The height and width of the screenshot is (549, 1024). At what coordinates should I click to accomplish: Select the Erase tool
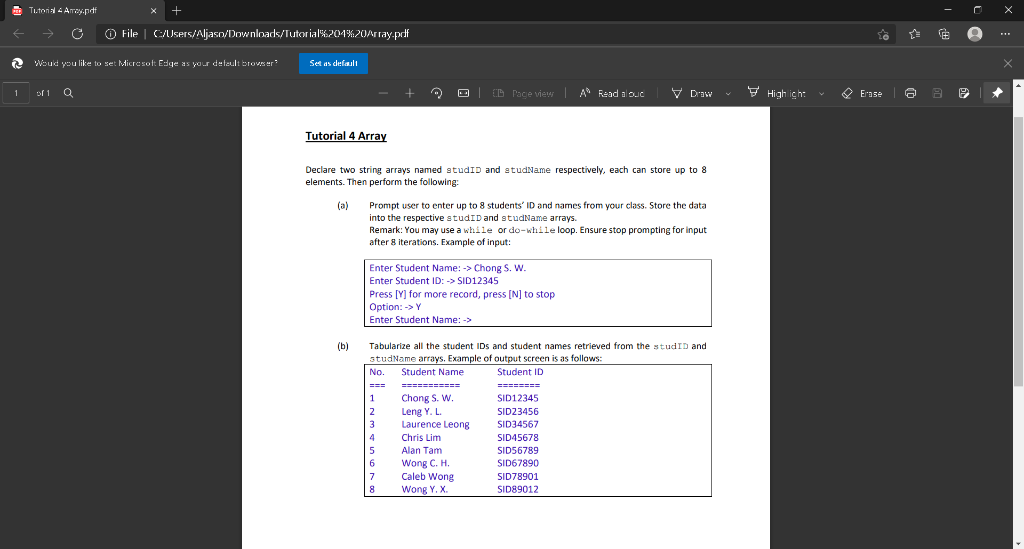(862, 93)
